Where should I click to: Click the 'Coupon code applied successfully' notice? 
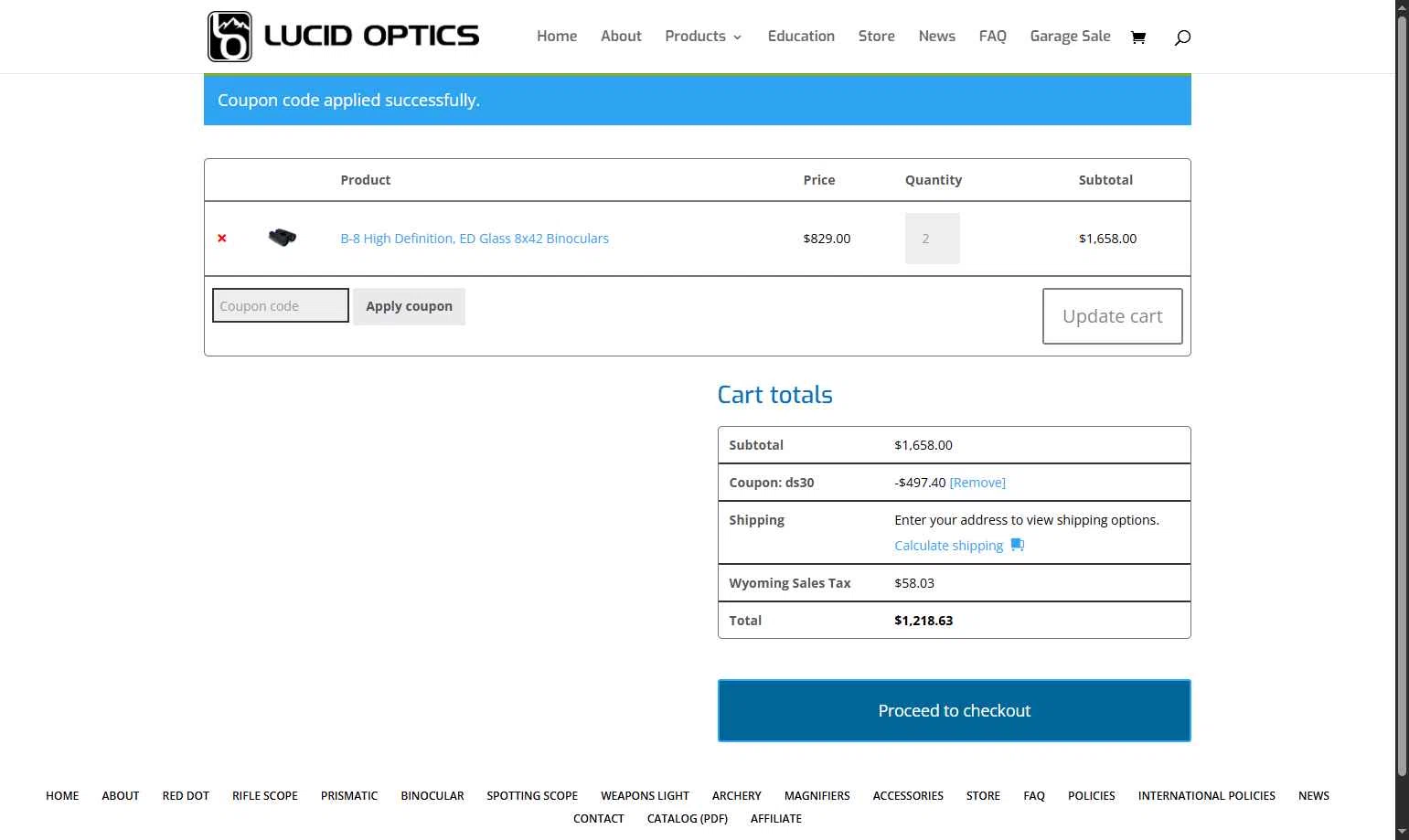[x=697, y=100]
